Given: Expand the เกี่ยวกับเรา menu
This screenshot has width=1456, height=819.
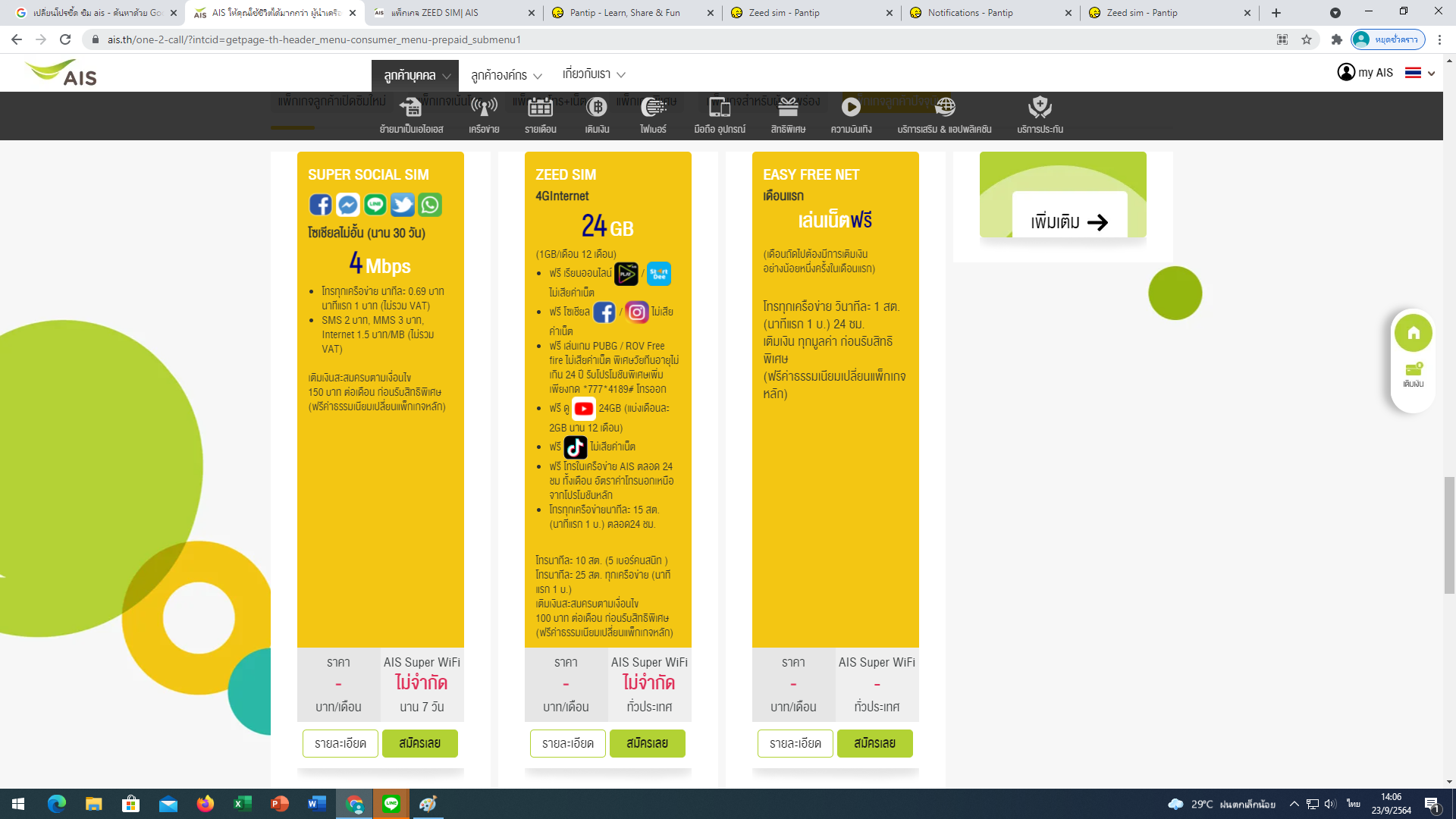Looking at the screenshot, I should (x=594, y=74).
